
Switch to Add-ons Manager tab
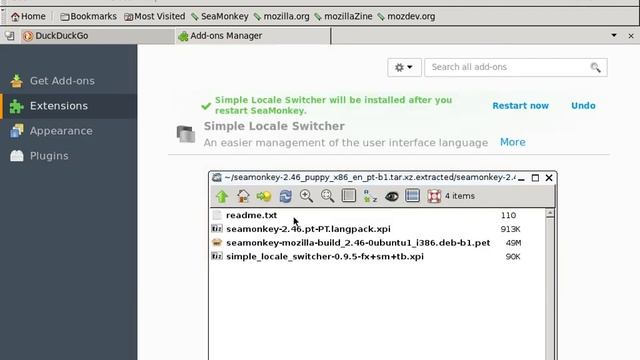pos(253,36)
